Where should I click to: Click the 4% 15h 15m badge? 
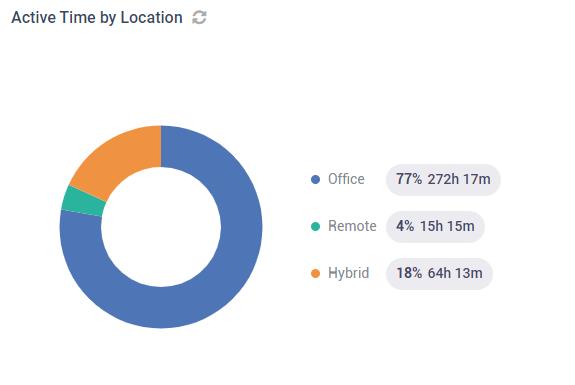[x=435, y=226]
